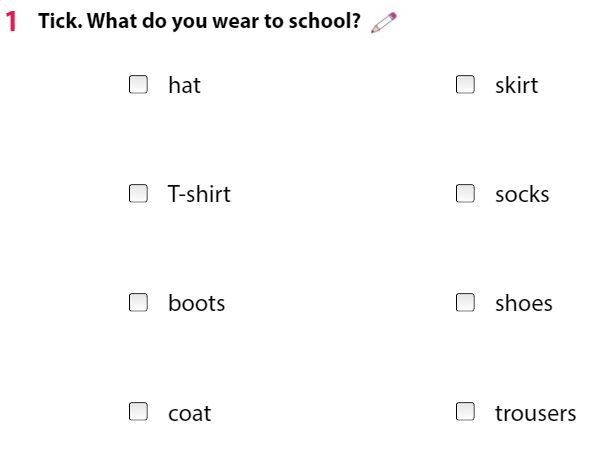
Task: Check the socks checkbox
Action: 465,193
